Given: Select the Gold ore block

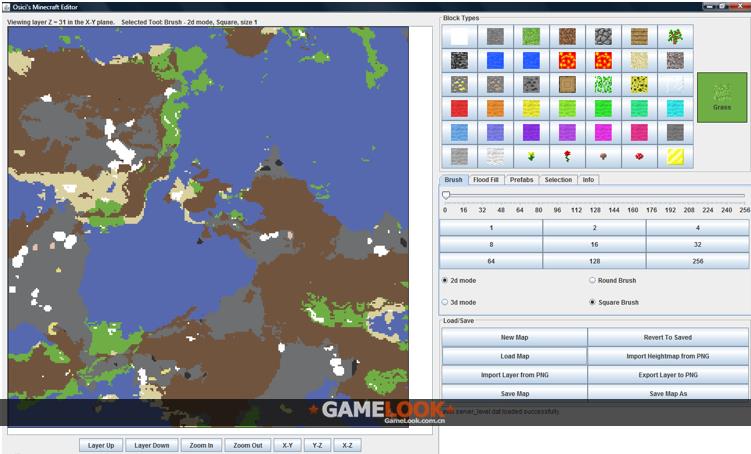Looking at the screenshot, I should (459, 84).
